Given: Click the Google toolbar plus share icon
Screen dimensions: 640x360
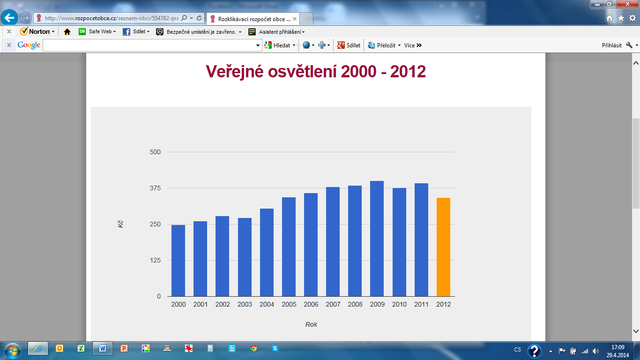Looking at the screenshot, I should (x=322, y=45).
